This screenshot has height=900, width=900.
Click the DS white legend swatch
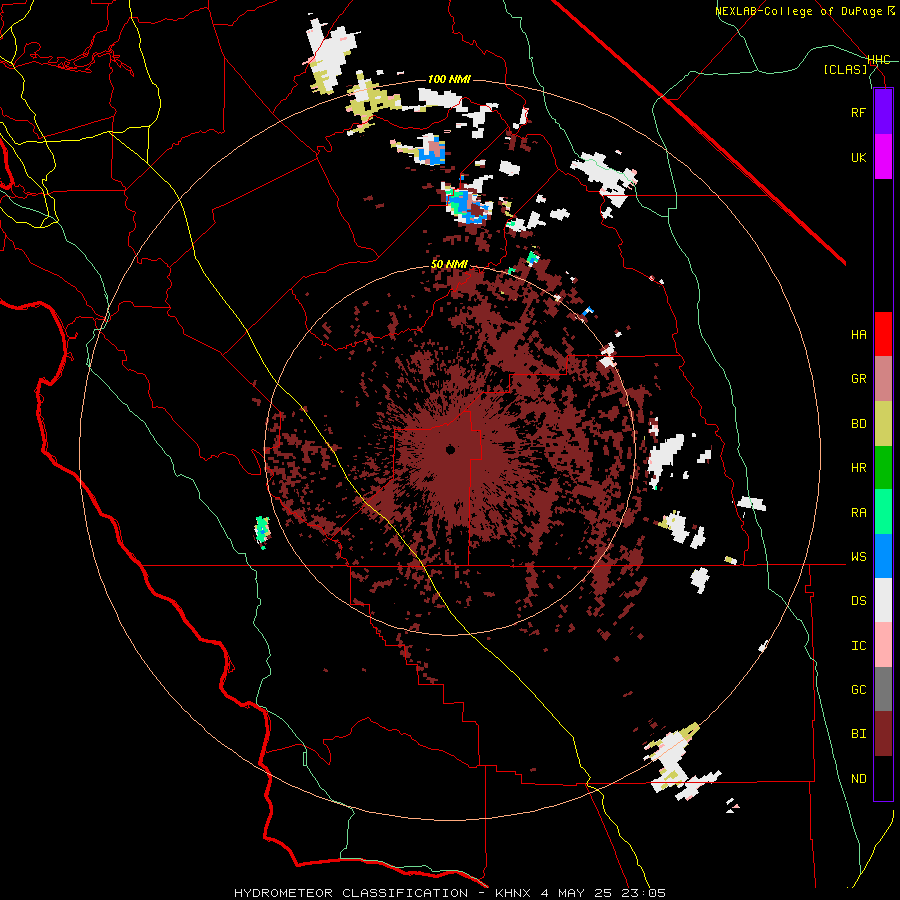click(x=883, y=600)
